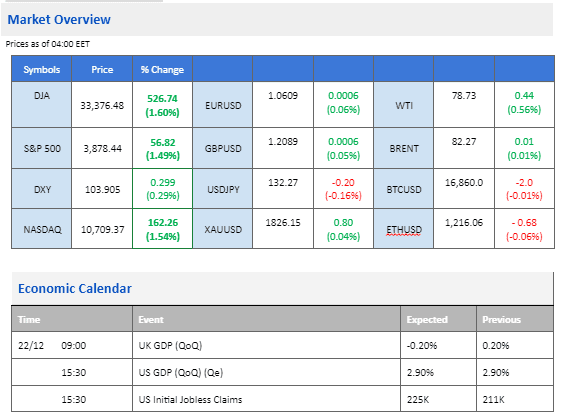Click the UK GDP (QoQ) event
Image resolution: width=584 pixels, height=415 pixels.
pos(170,346)
